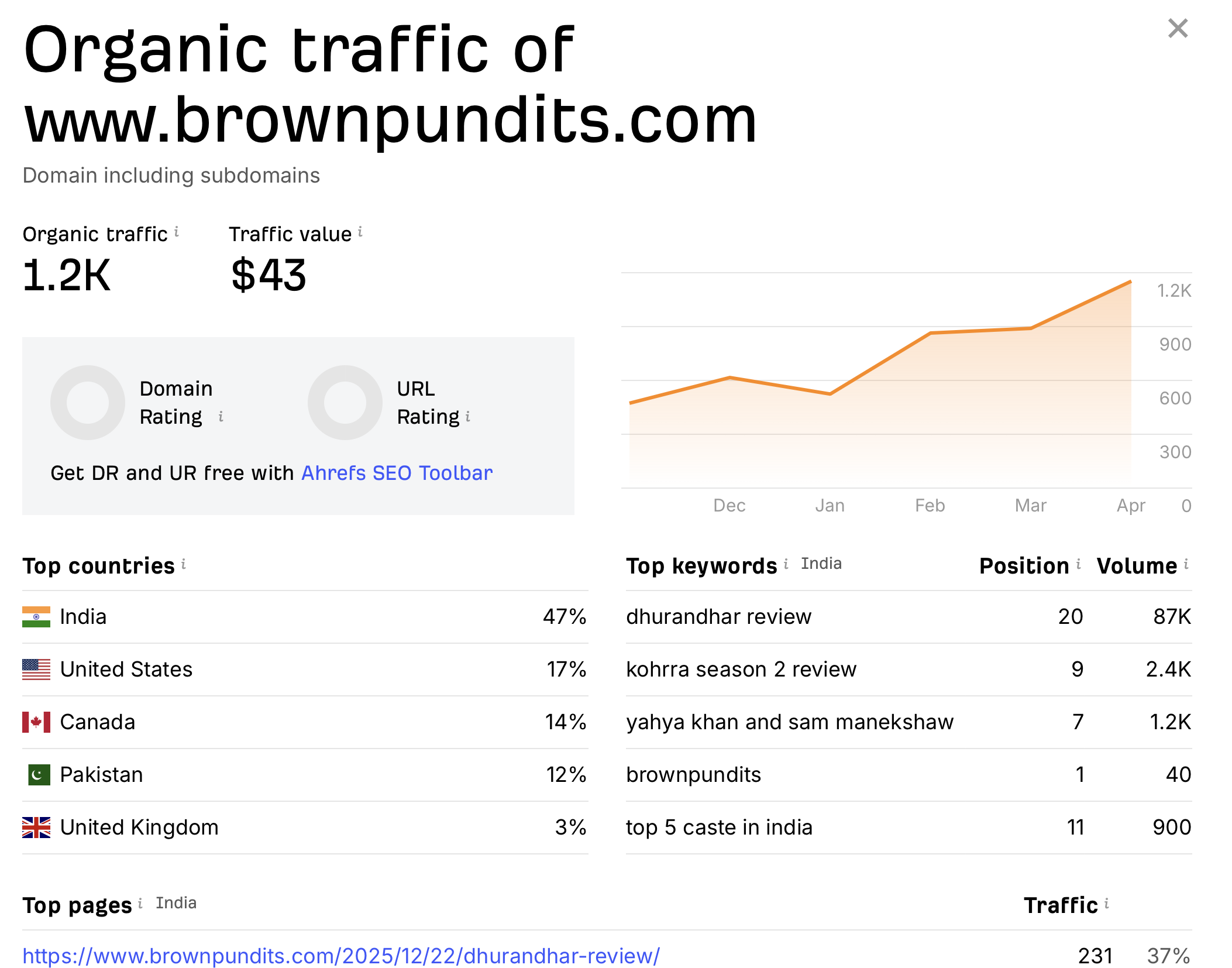
Task: Click the Apr data point on chart
Action: pos(1130,282)
